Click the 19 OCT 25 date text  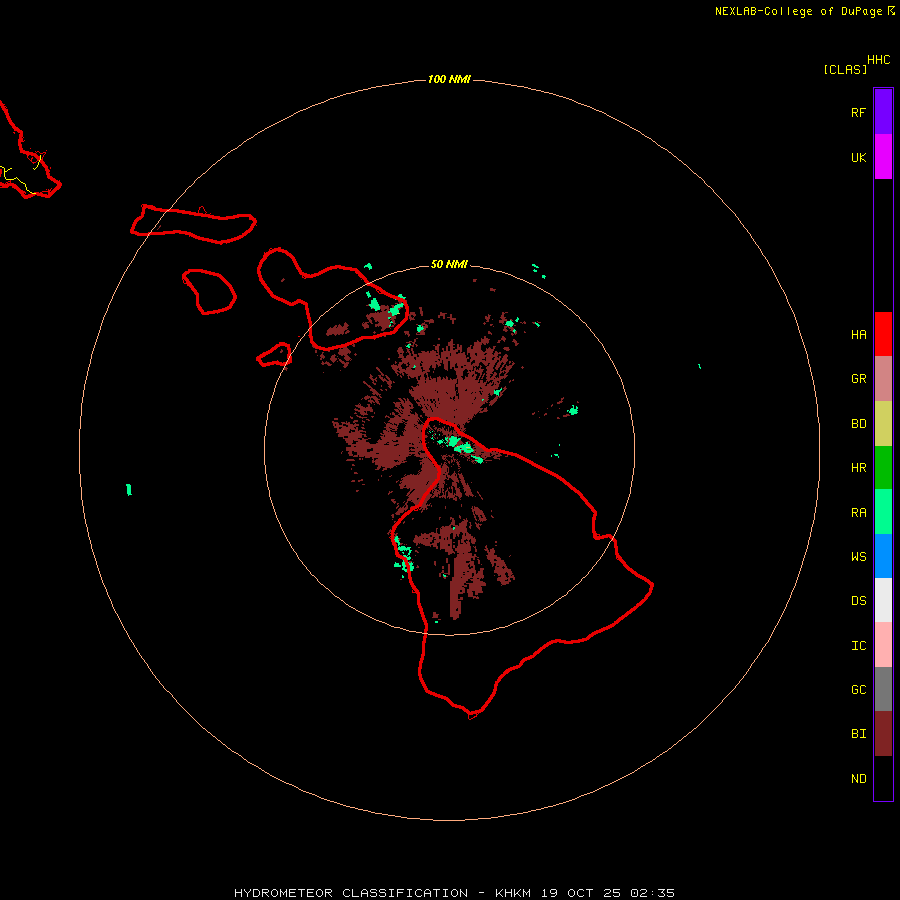pos(581,893)
